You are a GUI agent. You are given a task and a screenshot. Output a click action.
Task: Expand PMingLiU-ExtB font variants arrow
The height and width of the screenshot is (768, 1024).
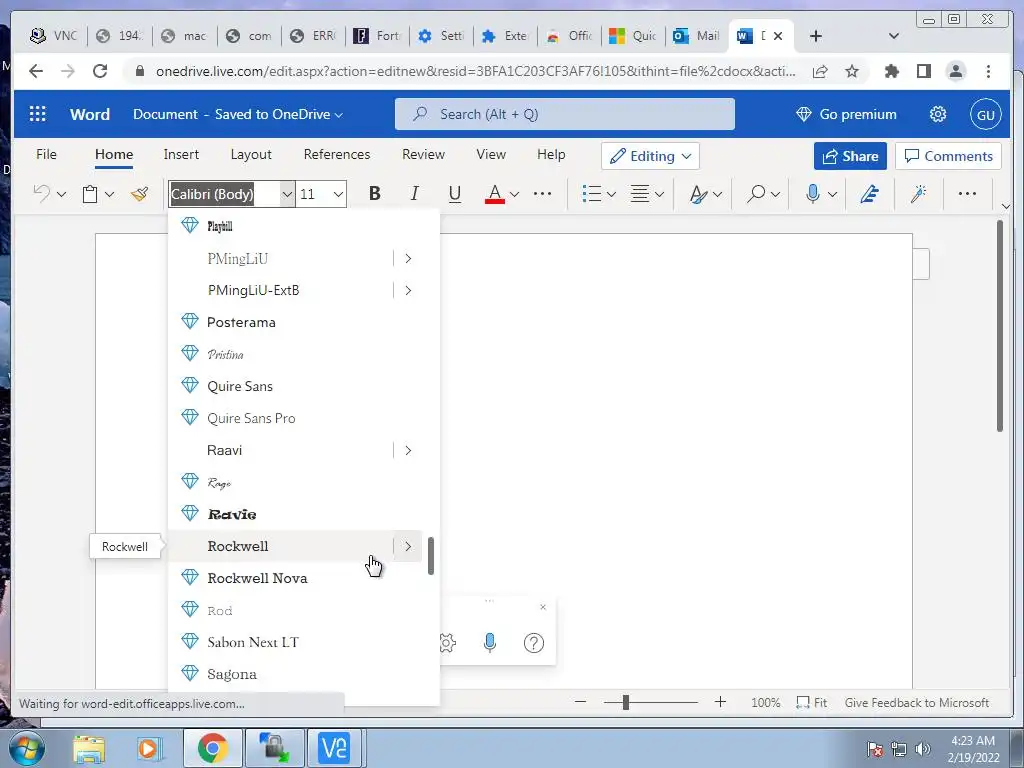click(408, 290)
